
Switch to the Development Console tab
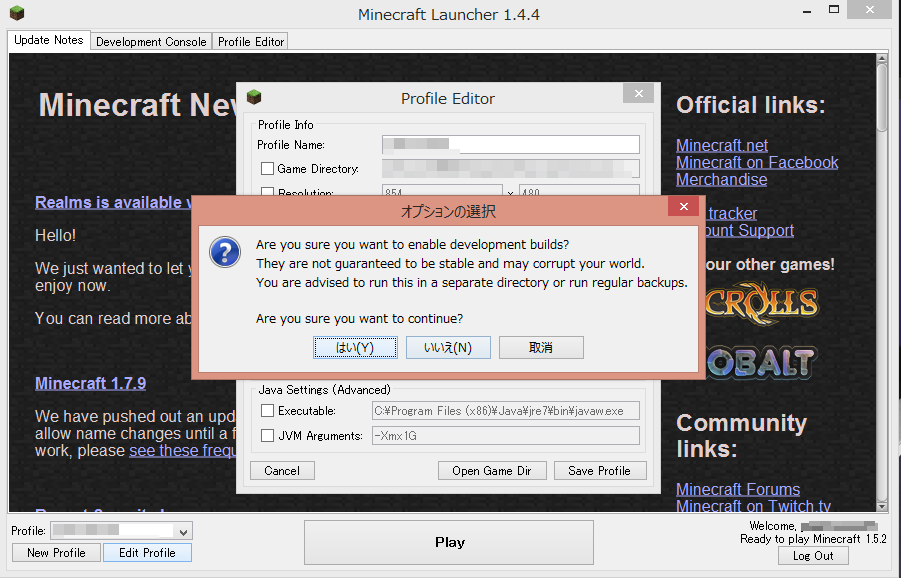coord(151,42)
